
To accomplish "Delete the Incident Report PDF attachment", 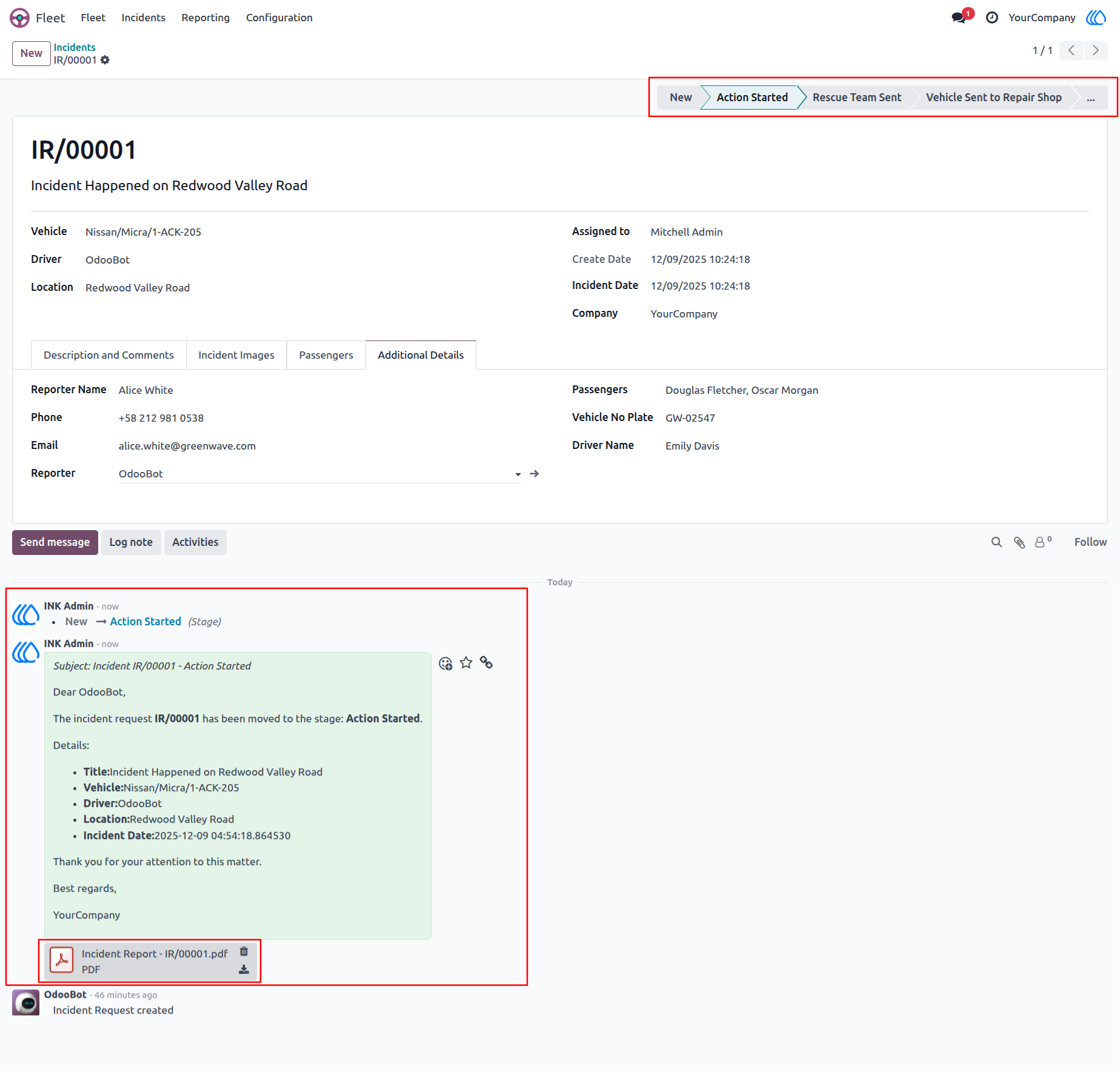I will coord(244,951).
